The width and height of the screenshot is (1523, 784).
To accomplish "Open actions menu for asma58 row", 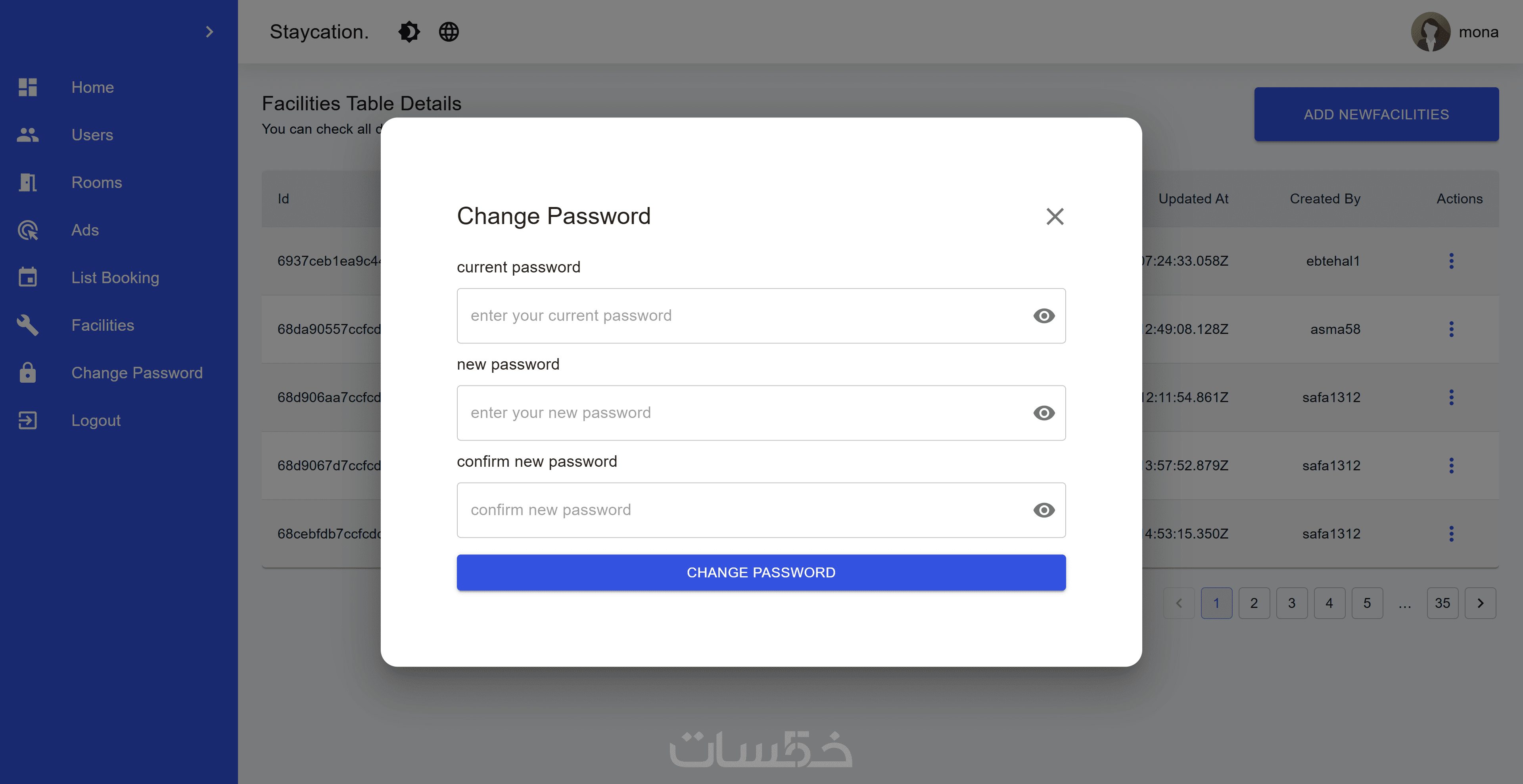I will (1451, 329).
